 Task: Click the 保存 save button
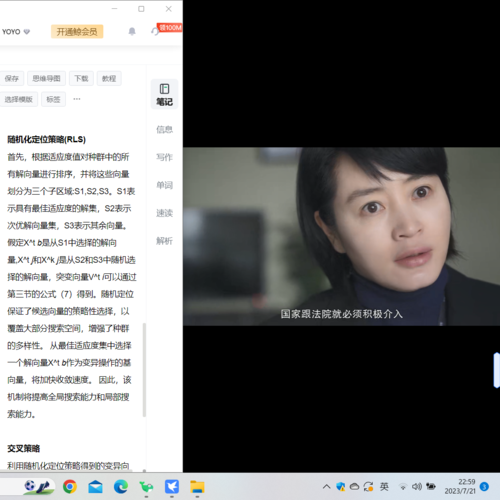(11, 78)
